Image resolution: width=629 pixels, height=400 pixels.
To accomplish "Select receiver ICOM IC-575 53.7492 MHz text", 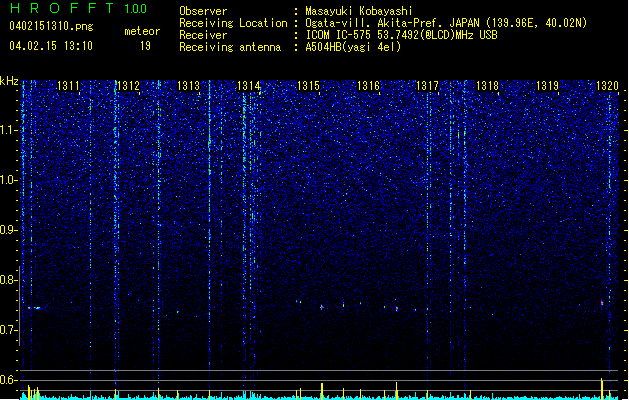I will 401,35.
